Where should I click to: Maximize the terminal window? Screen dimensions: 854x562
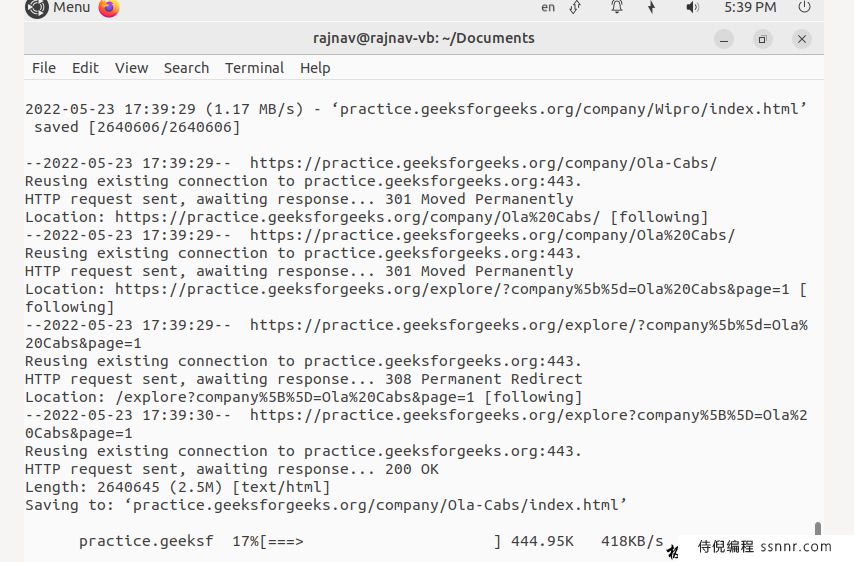(x=762, y=39)
